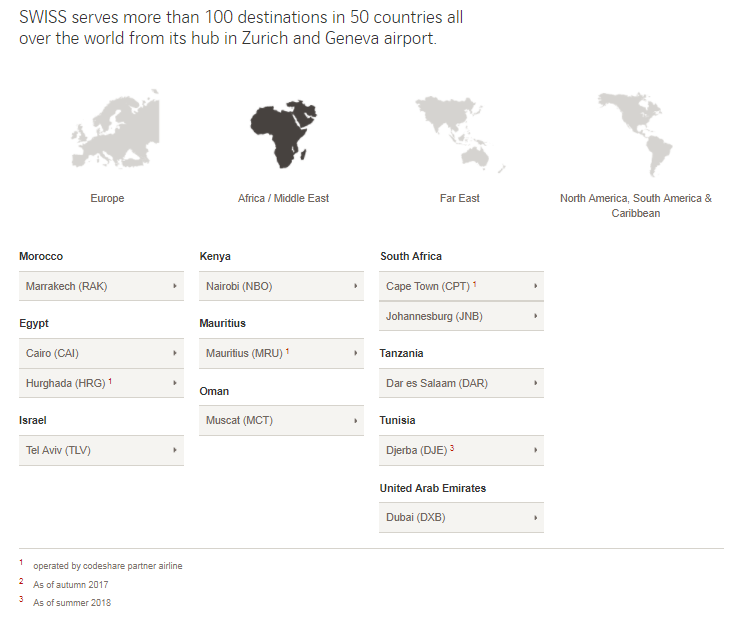Select the Africa / Middle East map icon
Viewport: 733px width, 621px height.
coord(283,134)
